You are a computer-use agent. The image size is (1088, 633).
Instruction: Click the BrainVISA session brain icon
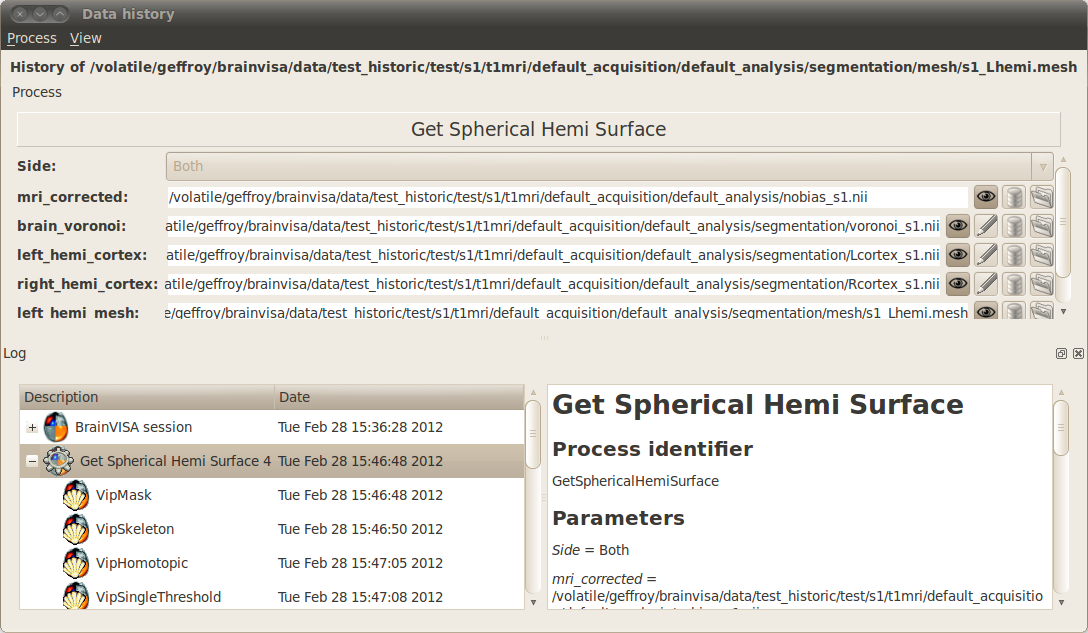click(56, 427)
